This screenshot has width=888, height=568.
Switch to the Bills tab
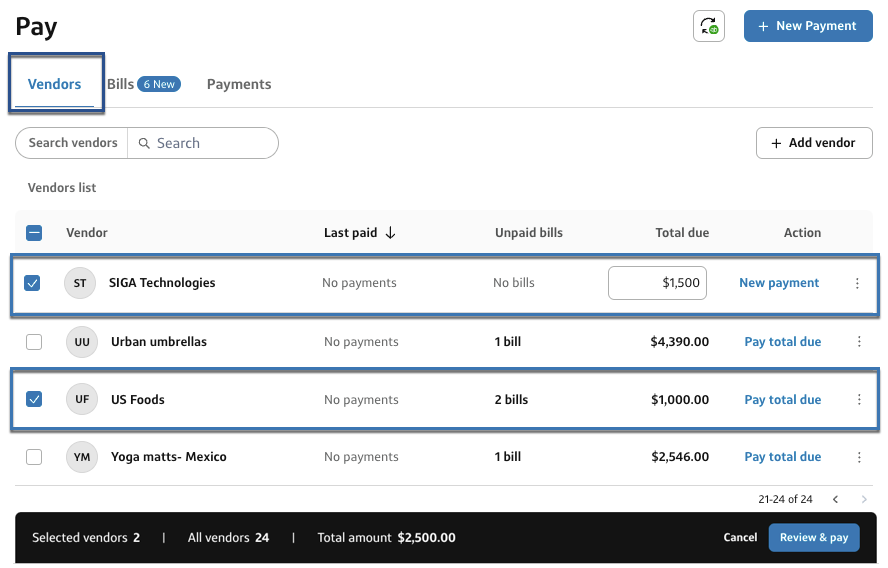point(121,84)
